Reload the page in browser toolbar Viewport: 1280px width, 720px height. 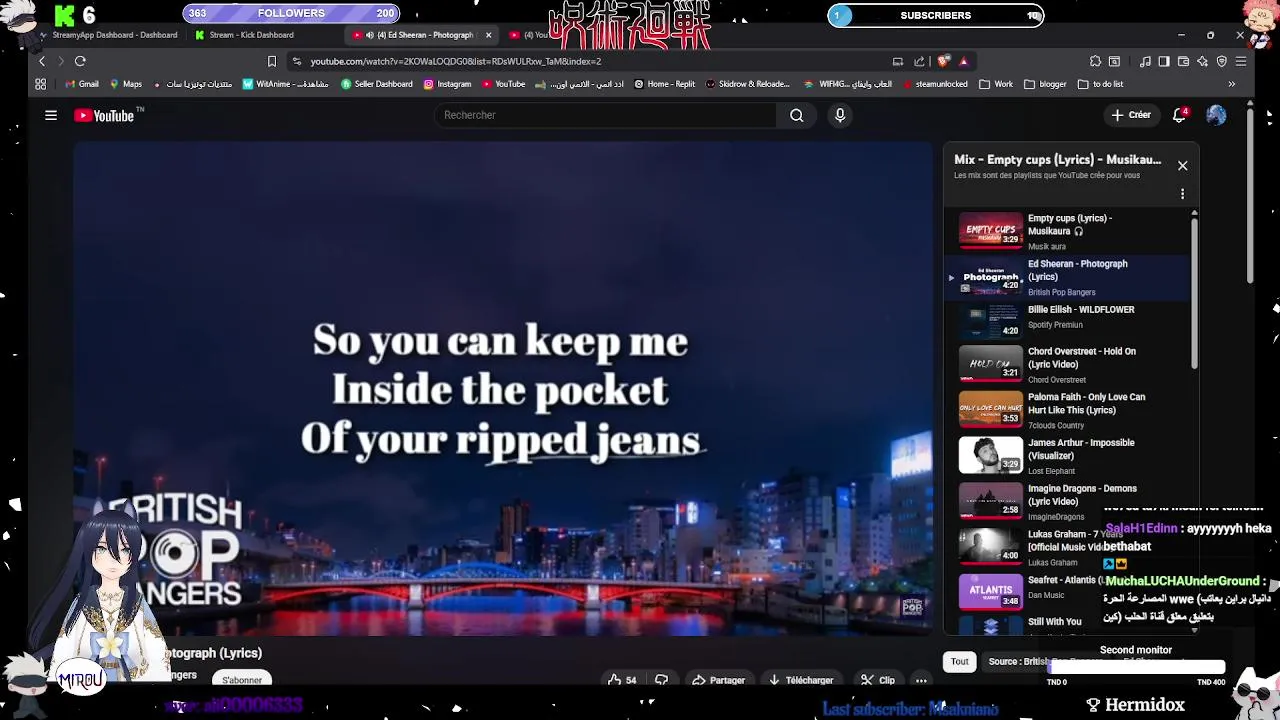pos(80,61)
